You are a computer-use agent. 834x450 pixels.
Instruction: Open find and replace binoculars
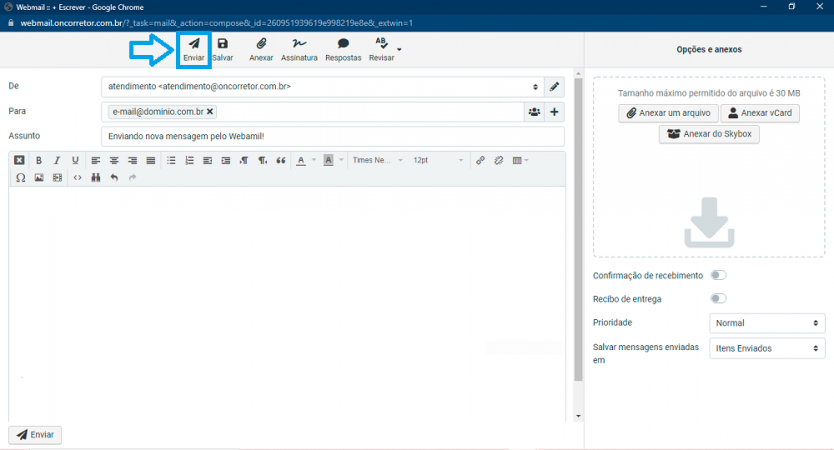click(96, 178)
